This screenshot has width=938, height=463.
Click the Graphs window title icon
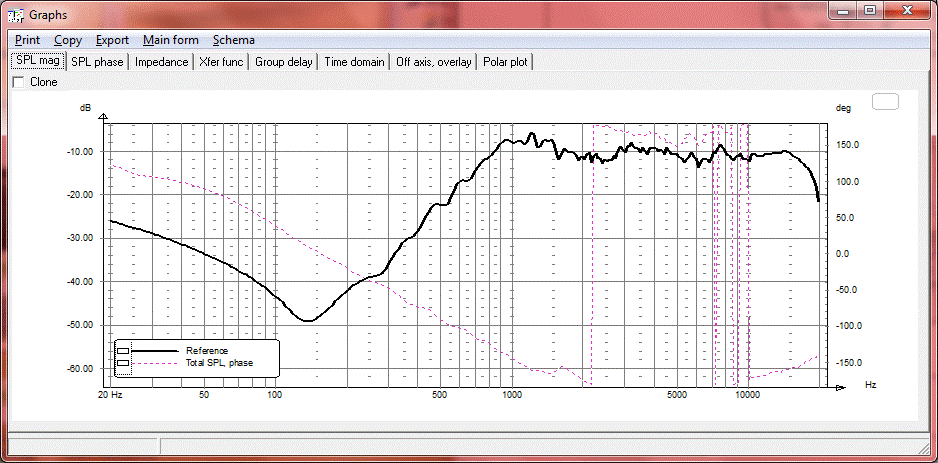15,15
